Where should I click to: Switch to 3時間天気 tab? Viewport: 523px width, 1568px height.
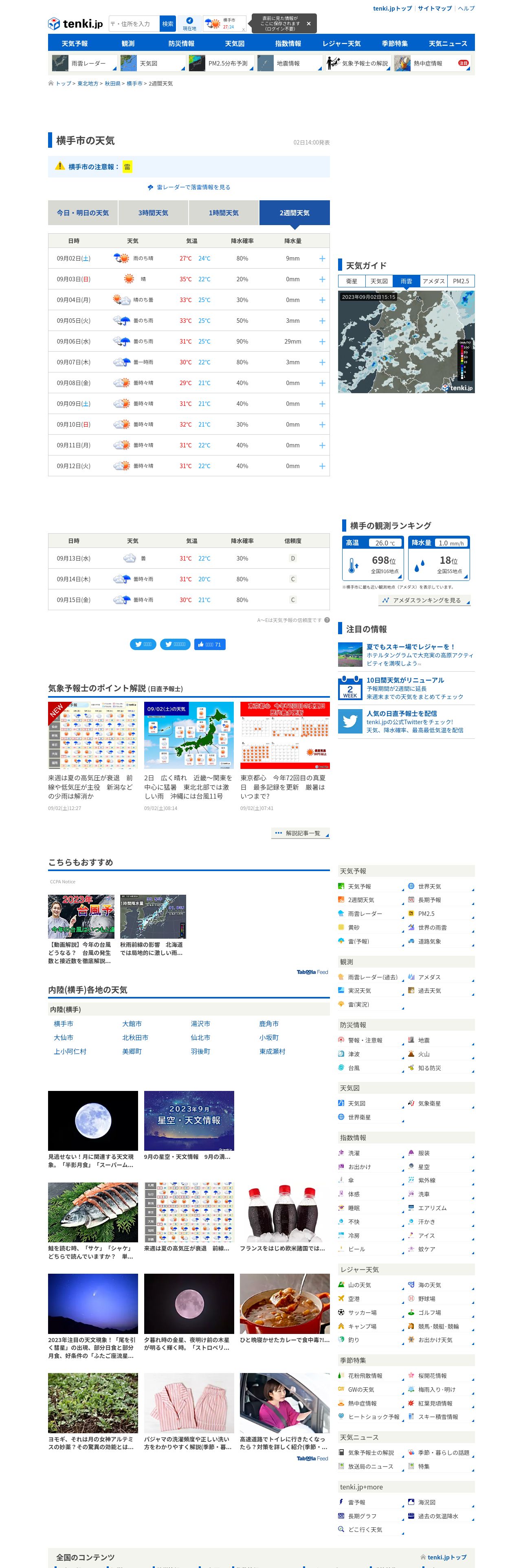pyautogui.click(x=154, y=213)
